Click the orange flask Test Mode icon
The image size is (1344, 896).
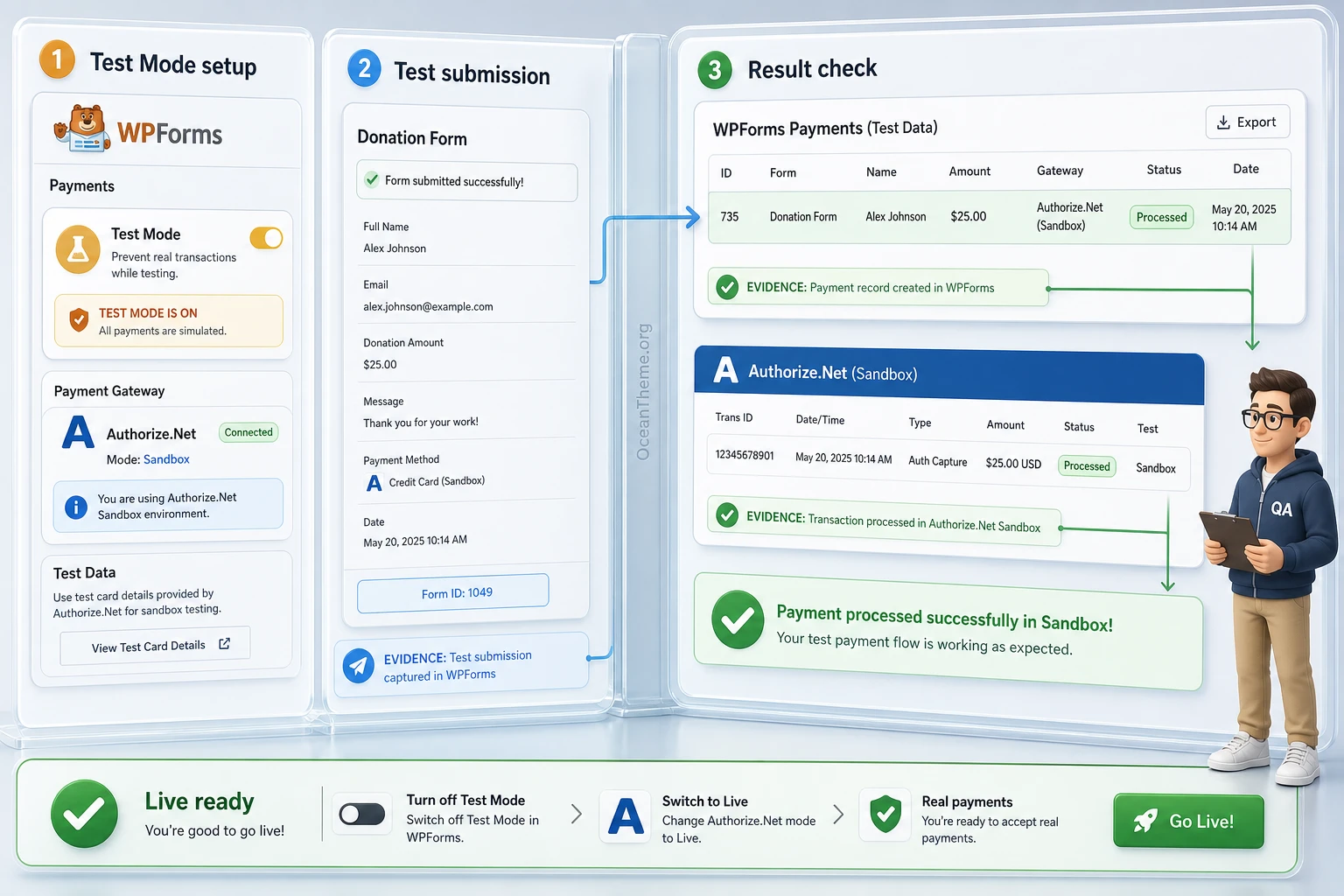pyautogui.click(x=78, y=249)
